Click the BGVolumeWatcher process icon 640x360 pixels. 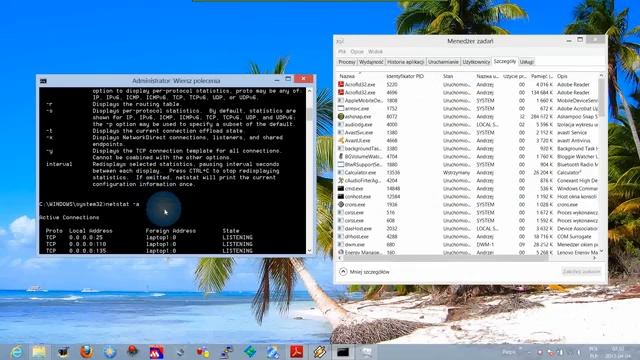[x=341, y=156]
